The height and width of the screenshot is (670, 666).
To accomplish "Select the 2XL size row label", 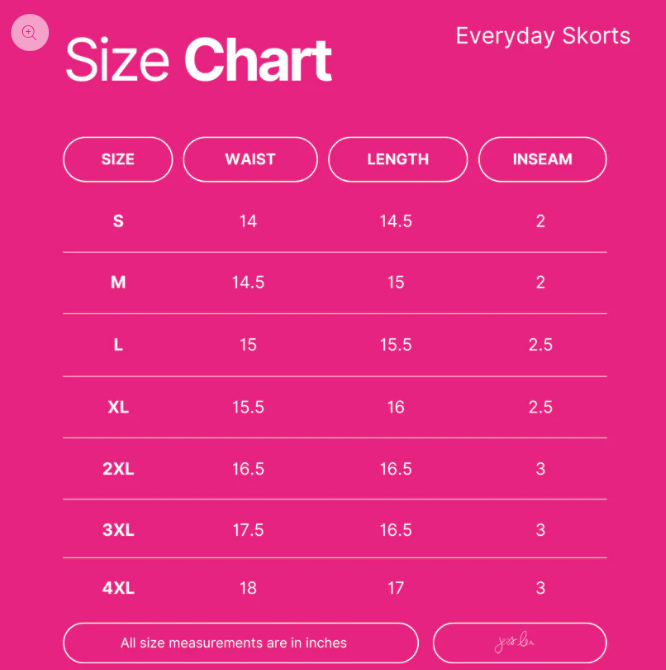I will click(x=118, y=468).
